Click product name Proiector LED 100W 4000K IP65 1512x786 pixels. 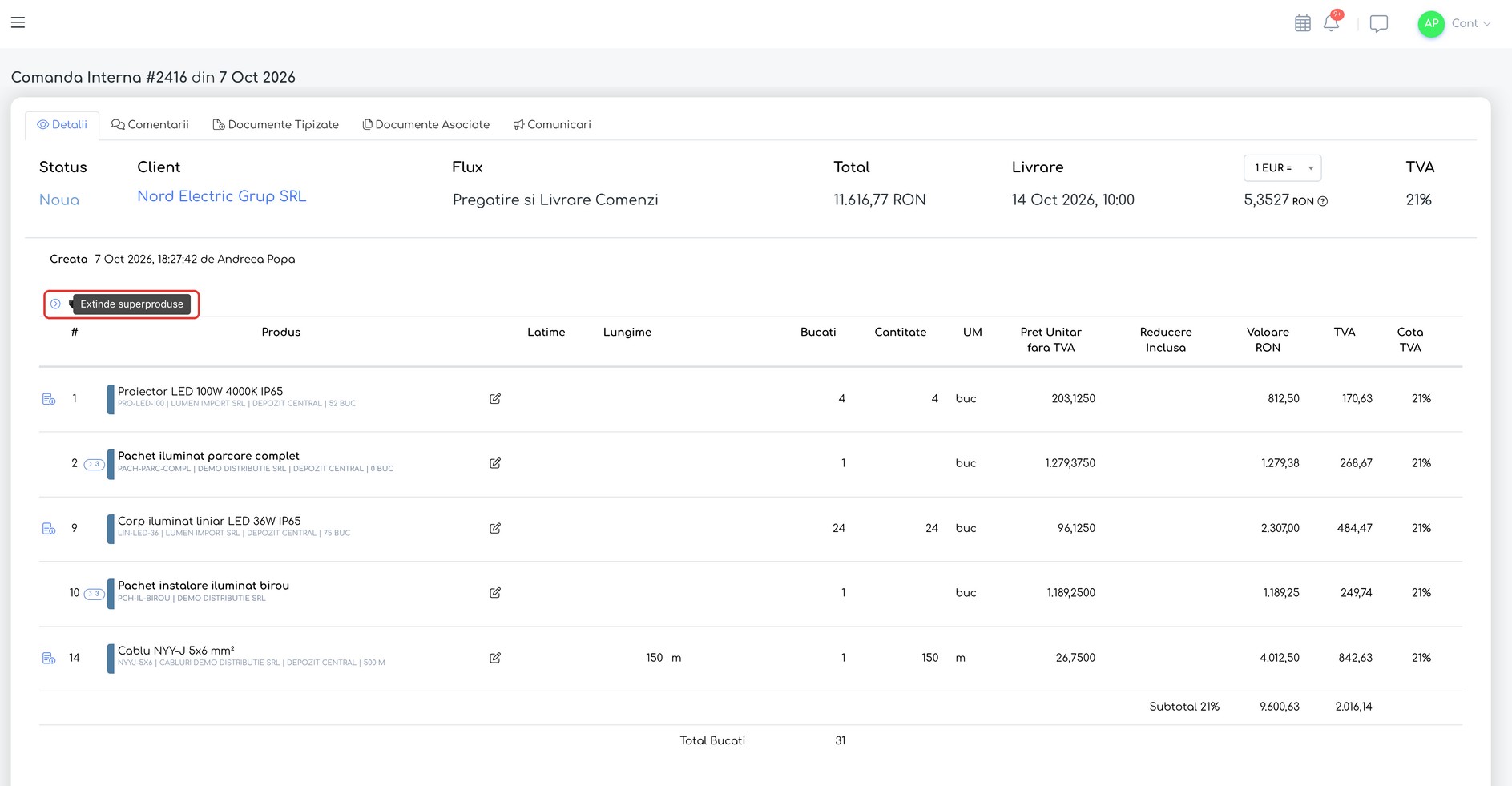tap(200, 392)
